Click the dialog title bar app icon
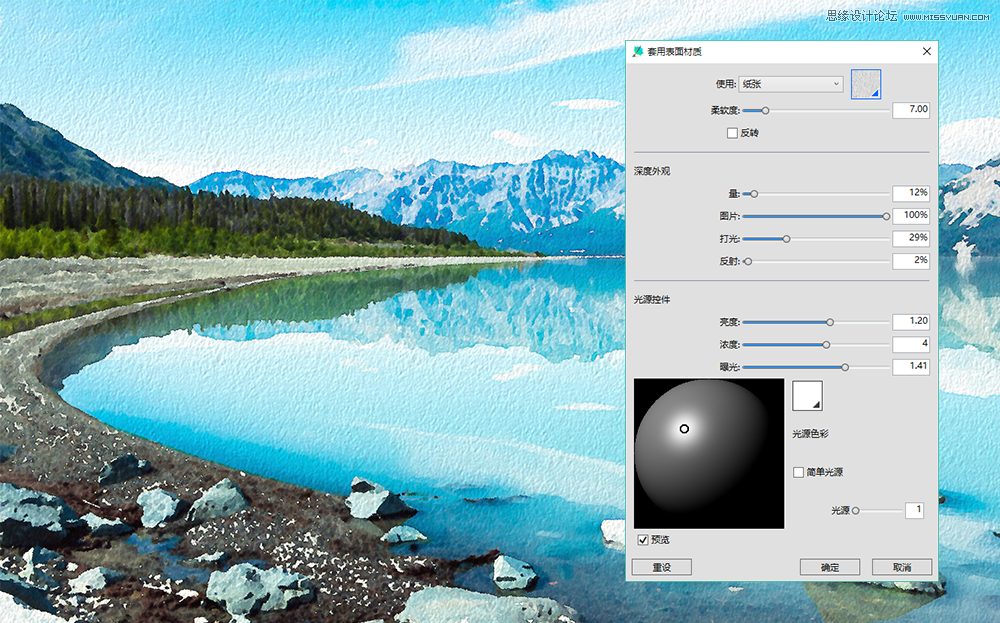 click(637, 52)
